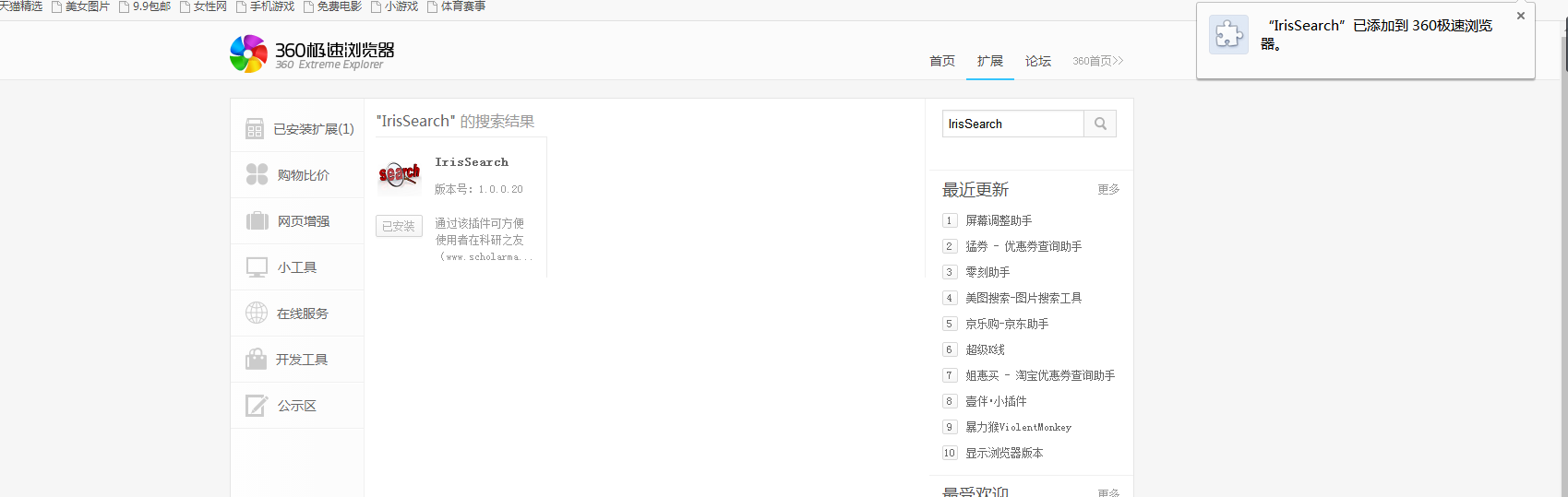This screenshot has width=1568, height=497.
Task: Open the 360首页>> link
Action: pos(1097,61)
